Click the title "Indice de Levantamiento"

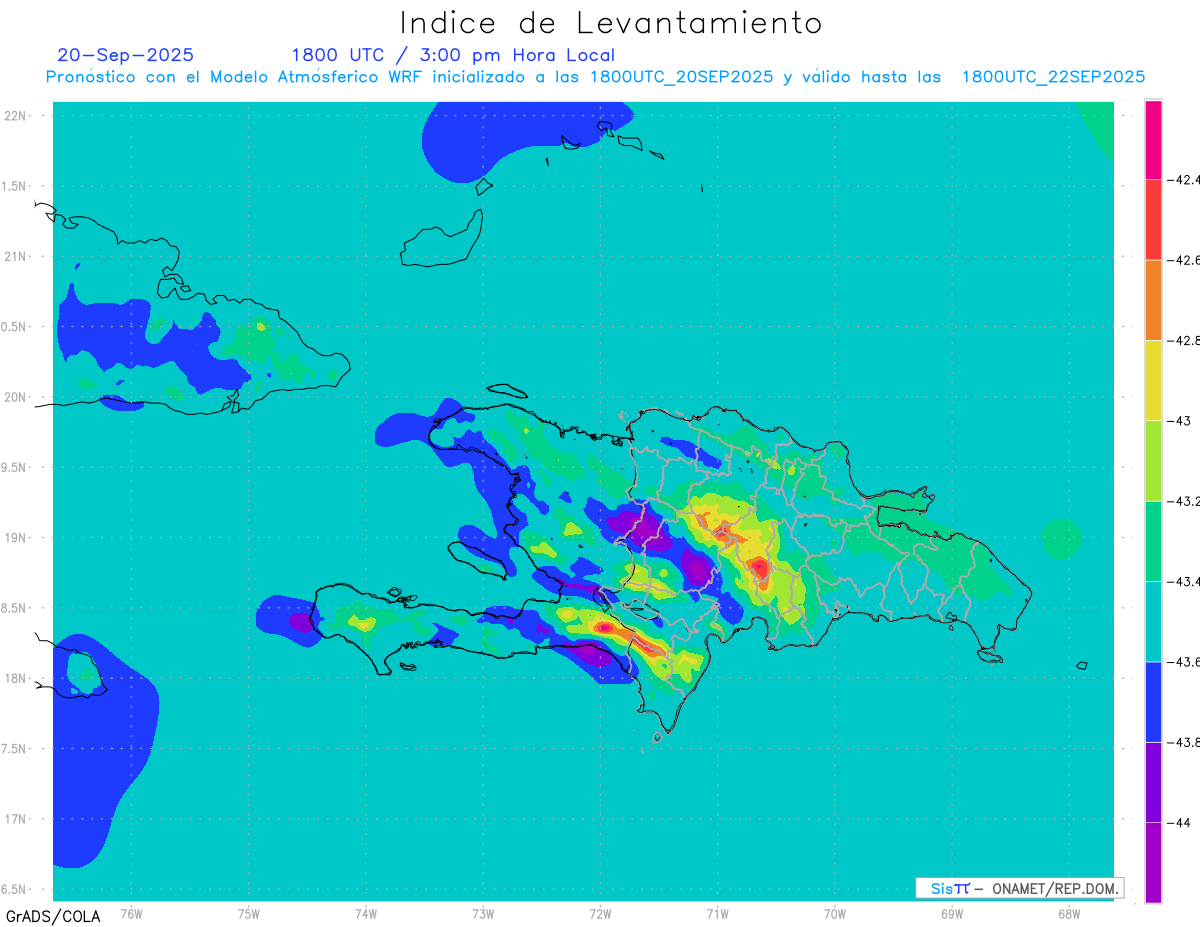coord(611,22)
